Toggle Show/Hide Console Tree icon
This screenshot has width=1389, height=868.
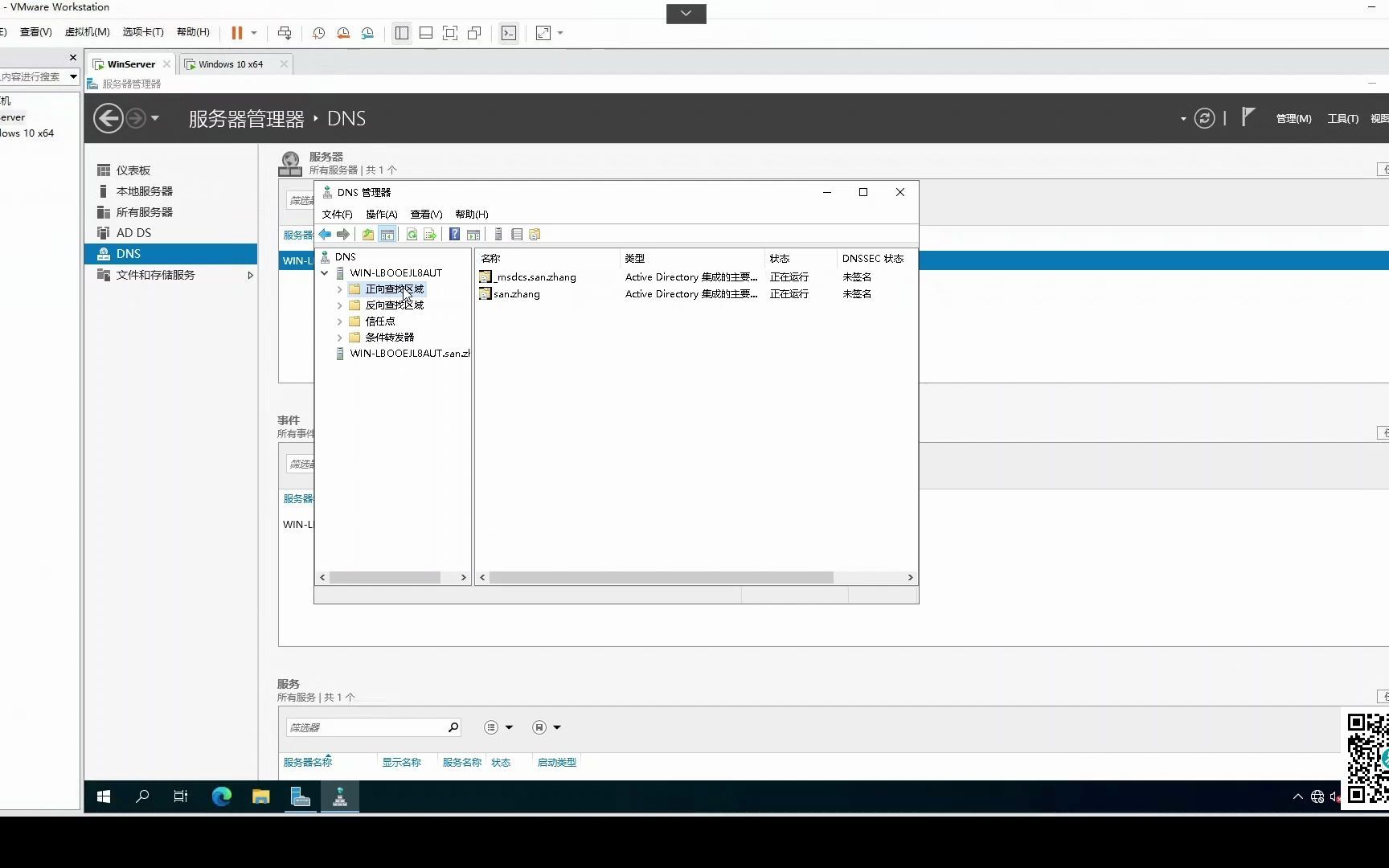(x=387, y=234)
